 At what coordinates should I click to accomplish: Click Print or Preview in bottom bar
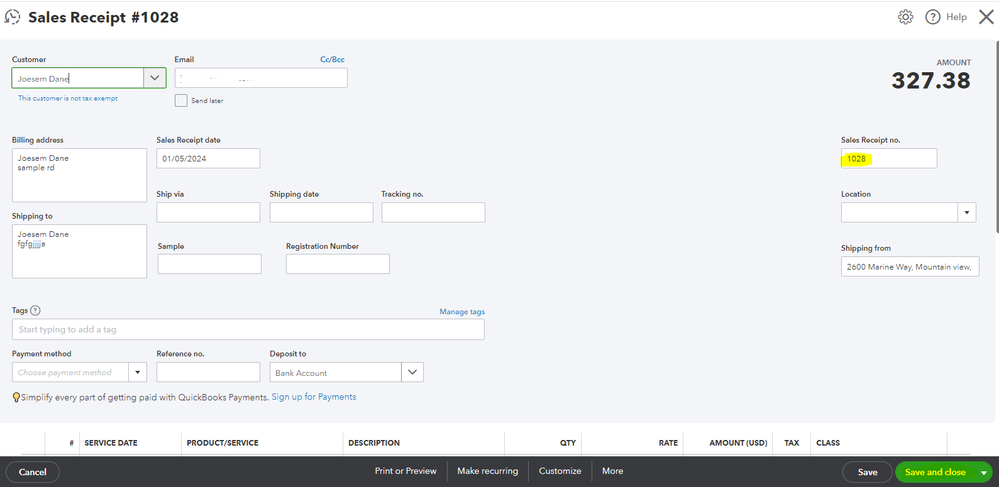click(406, 471)
